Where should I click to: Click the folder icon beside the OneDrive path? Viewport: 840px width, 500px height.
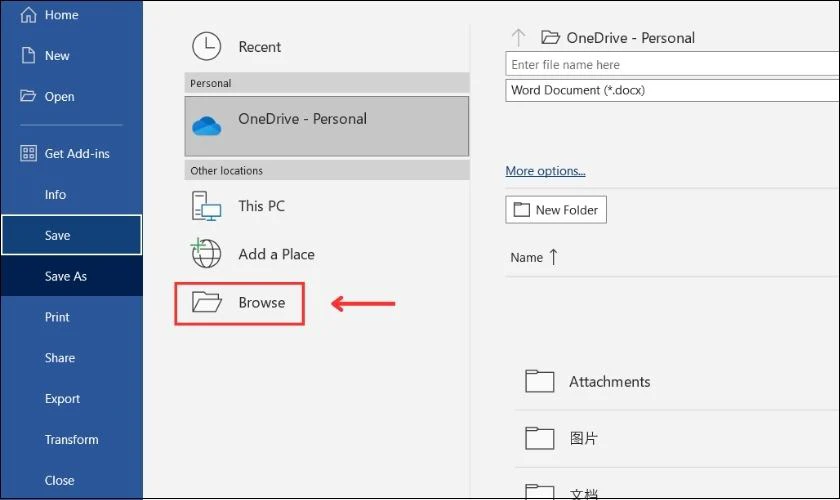550,38
